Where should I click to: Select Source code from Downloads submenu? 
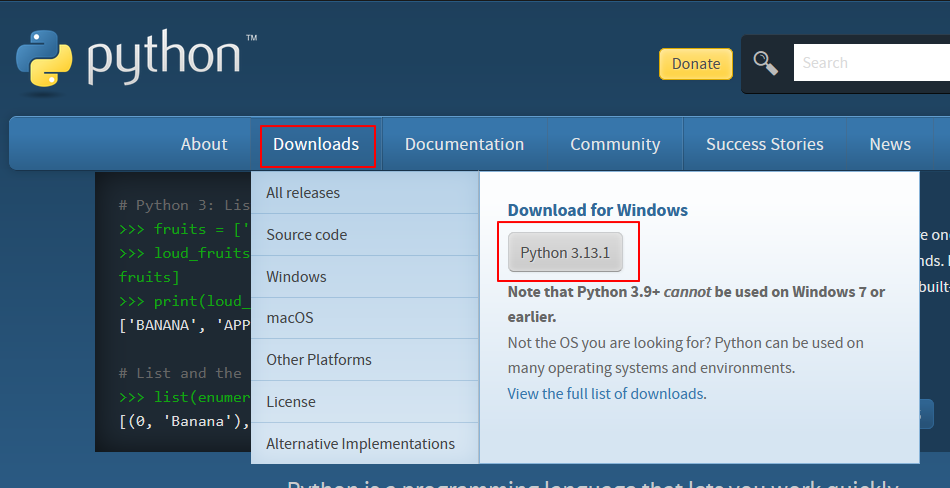[x=365, y=235]
